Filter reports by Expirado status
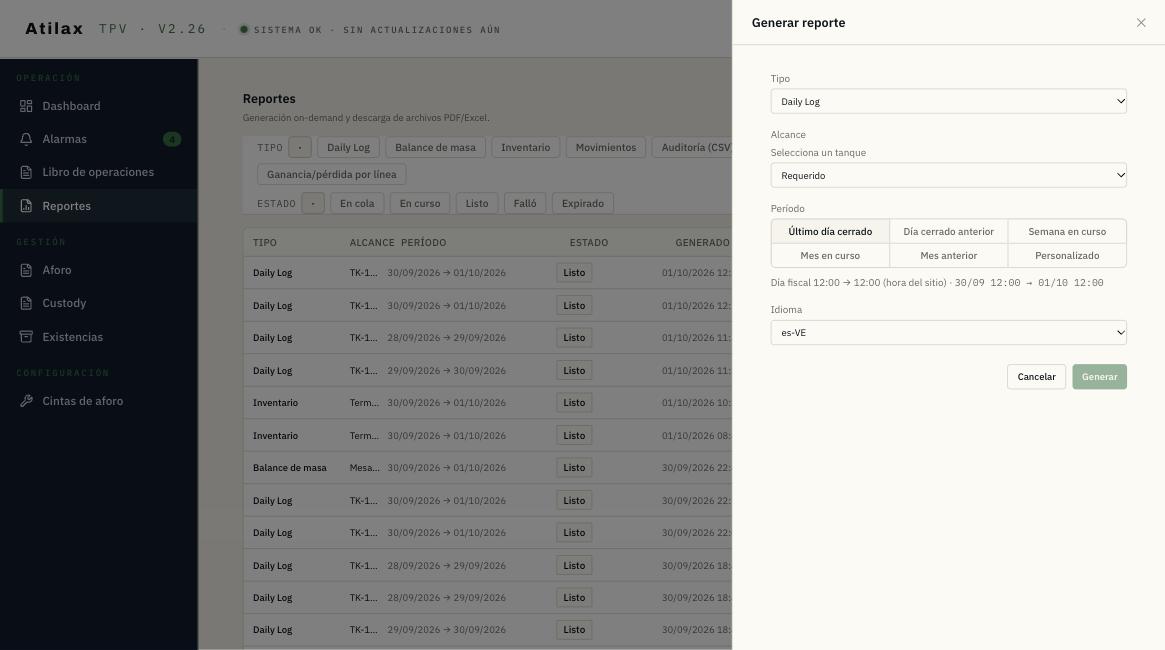 582,204
